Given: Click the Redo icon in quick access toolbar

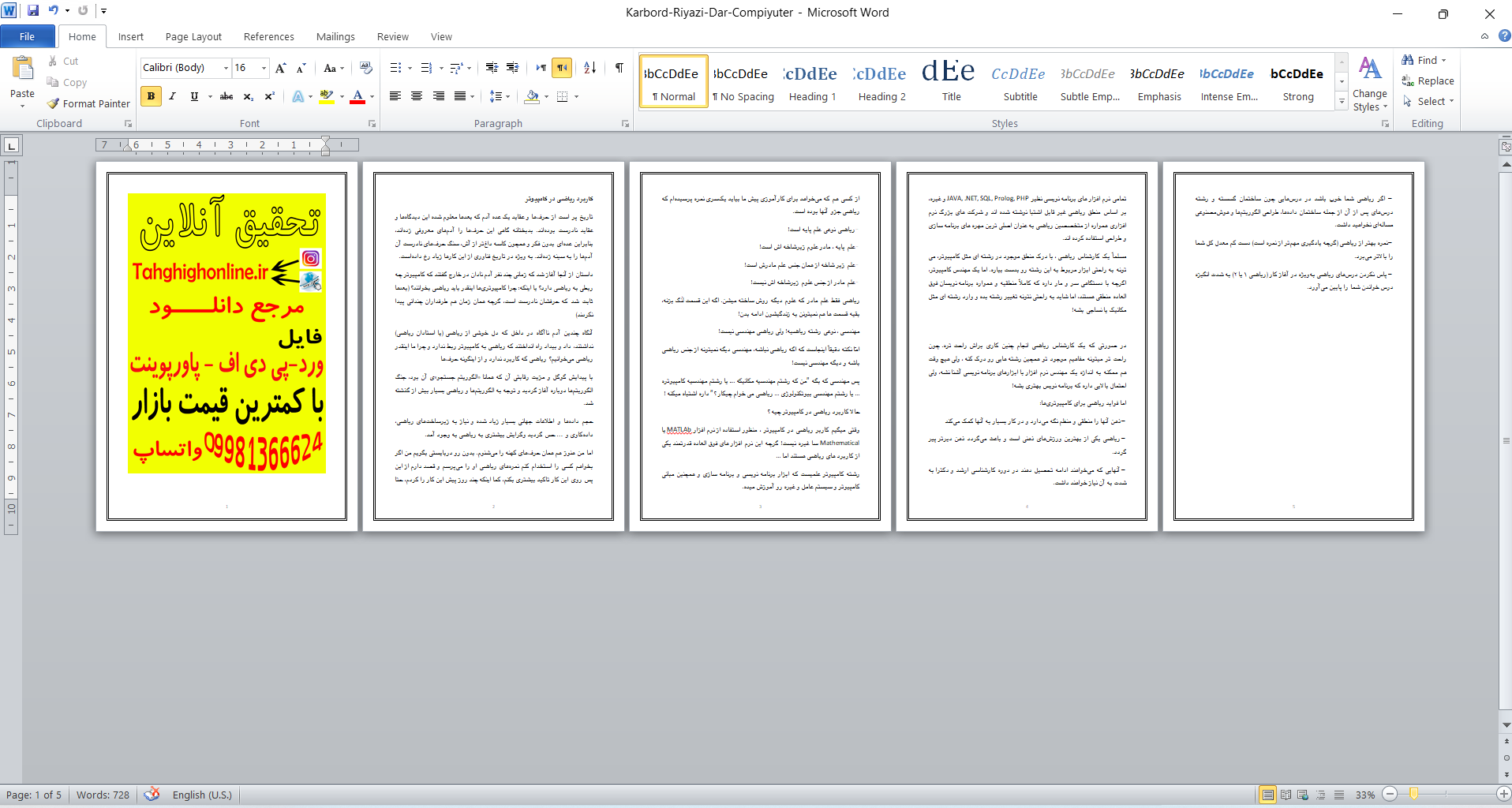Looking at the screenshot, I should [x=83, y=11].
